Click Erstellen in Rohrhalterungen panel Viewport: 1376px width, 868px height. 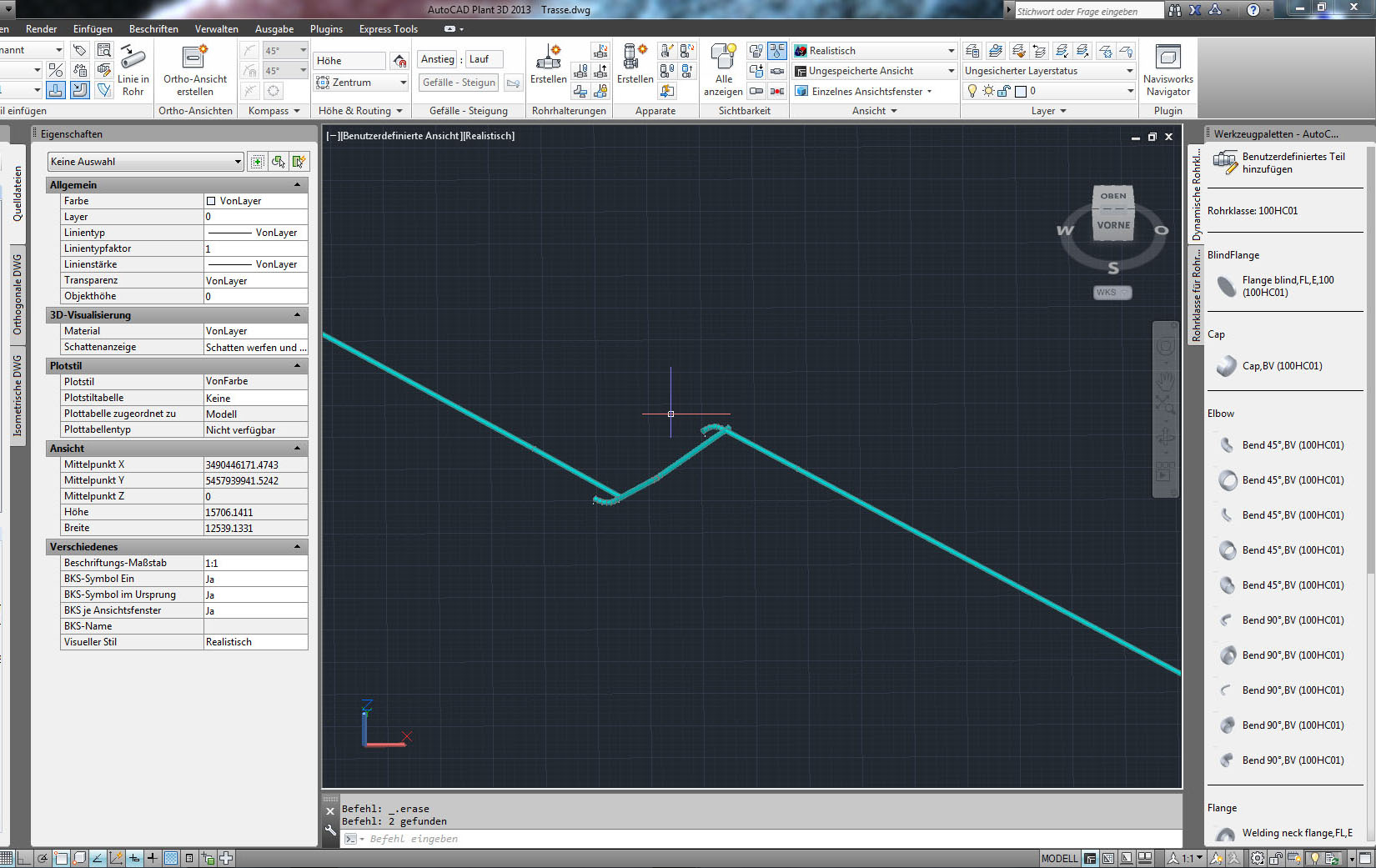[x=548, y=64]
